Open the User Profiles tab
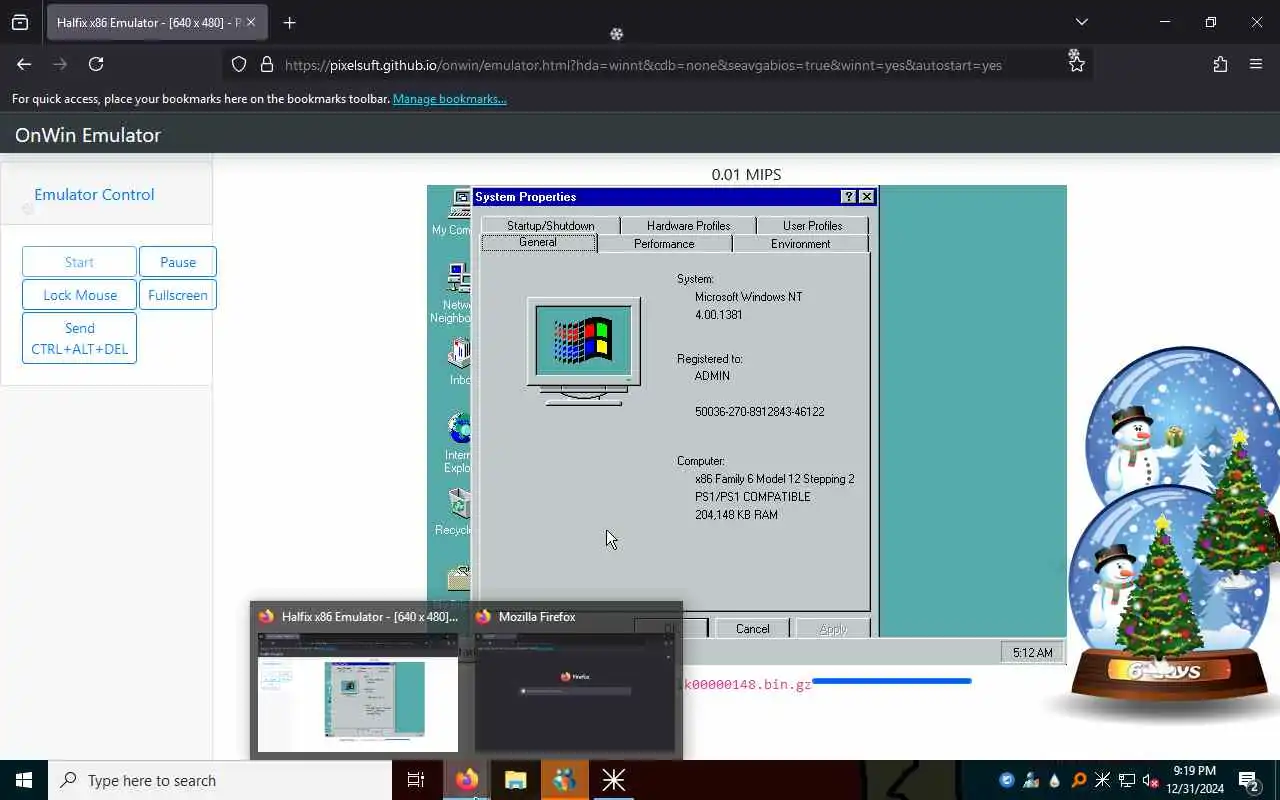Screen dimensions: 1280x800 pyautogui.click(x=812, y=226)
